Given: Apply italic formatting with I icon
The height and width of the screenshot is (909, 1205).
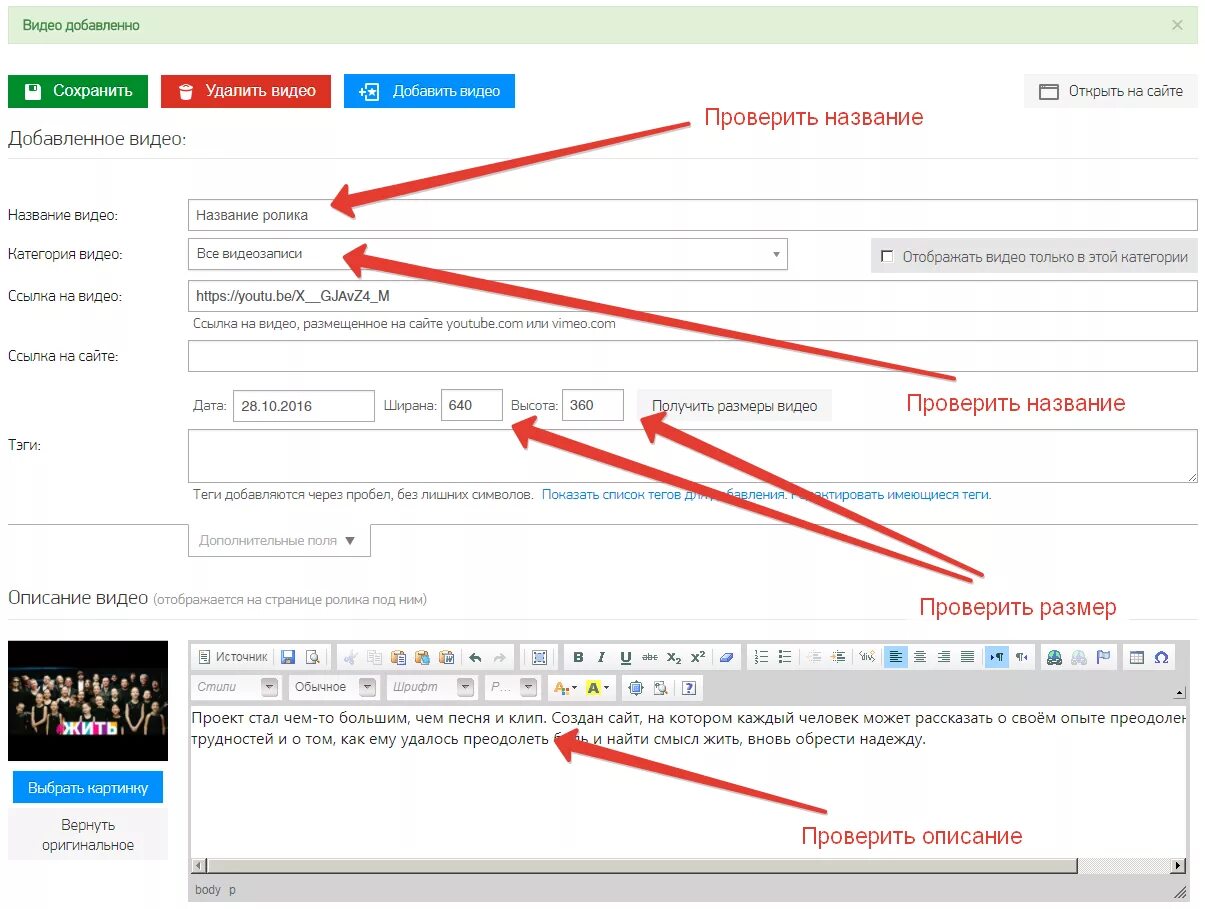Looking at the screenshot, I should point(601,657).
